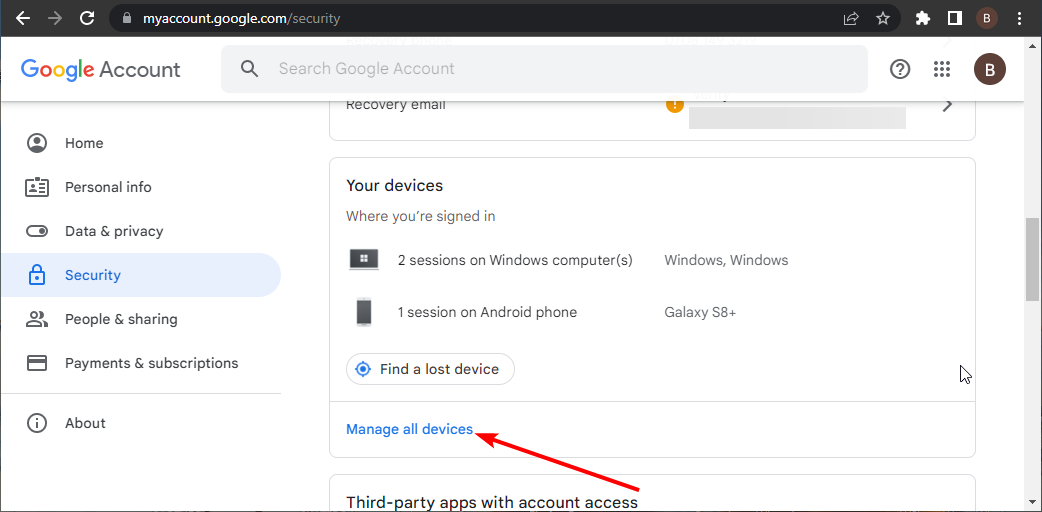Open the Home menu item
This screenshot has width=1042, height=512.
coord(84,143)
